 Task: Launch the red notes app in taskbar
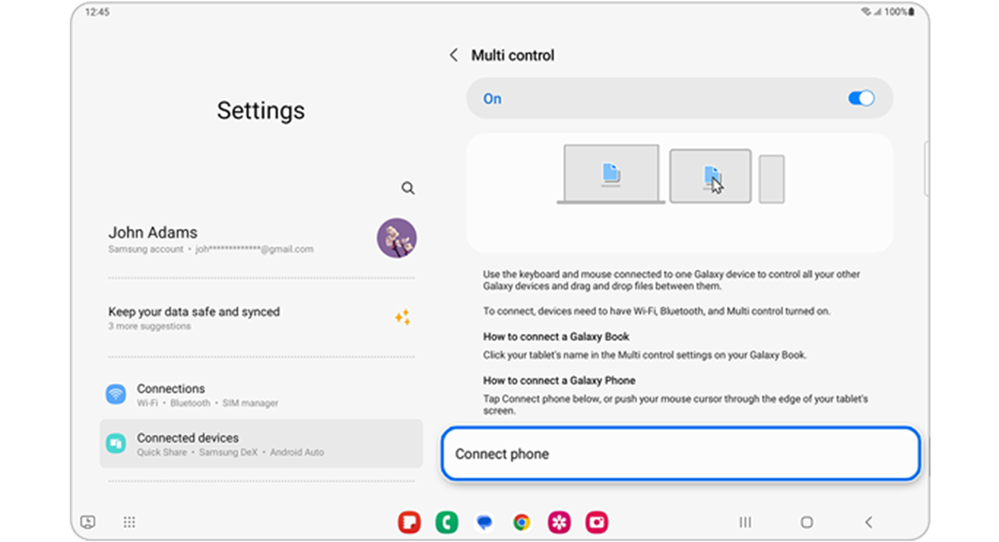coord(409,522)
